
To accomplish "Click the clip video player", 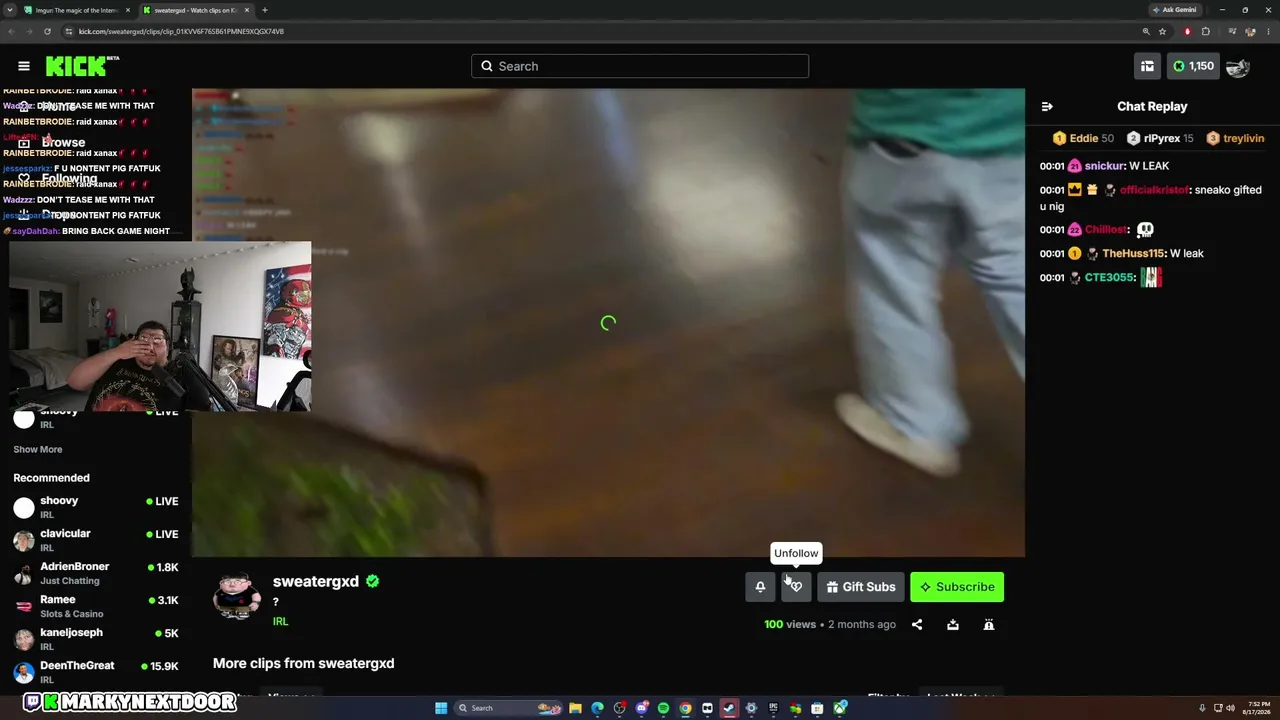I will [608, 322].
